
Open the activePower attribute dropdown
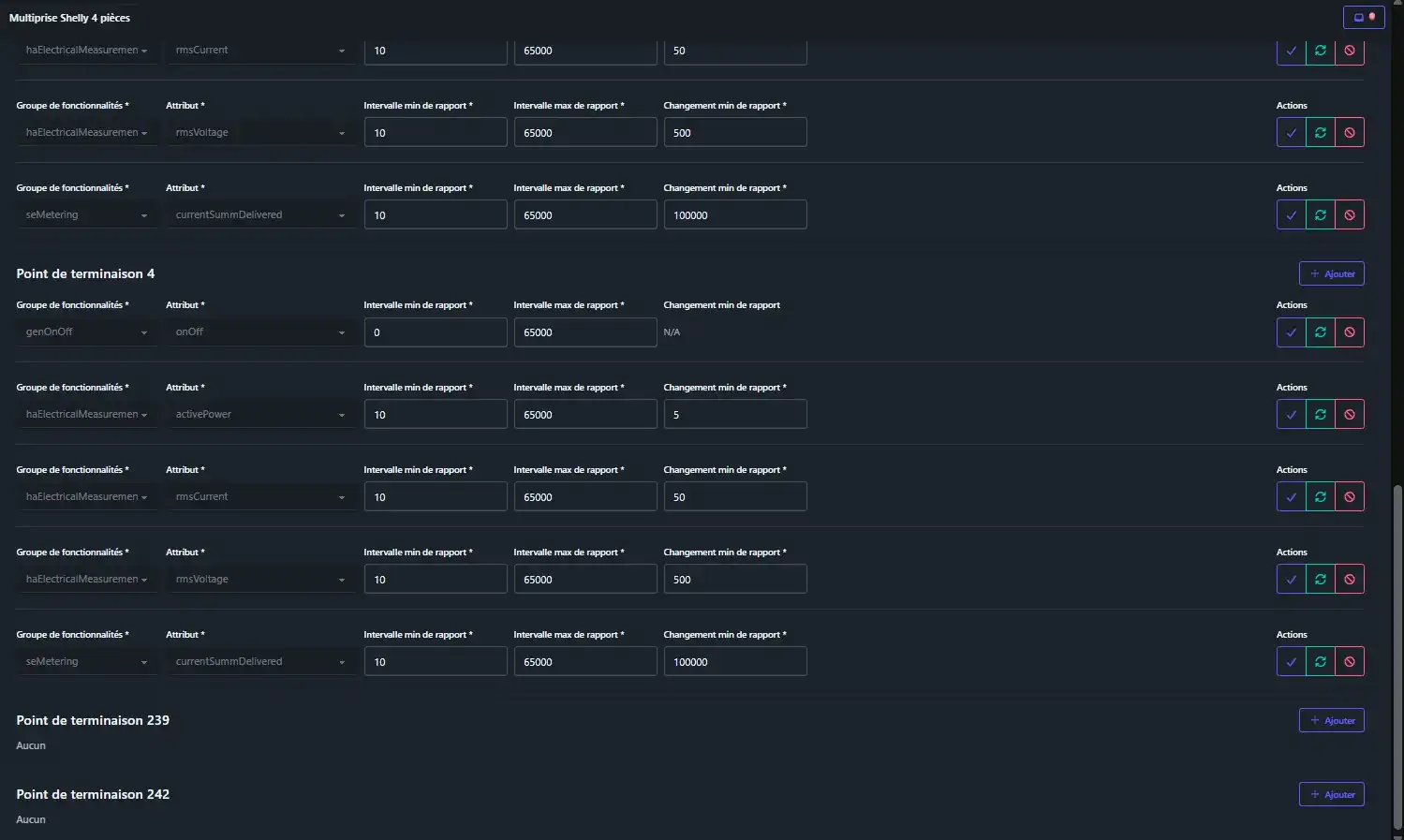(259, 415)
